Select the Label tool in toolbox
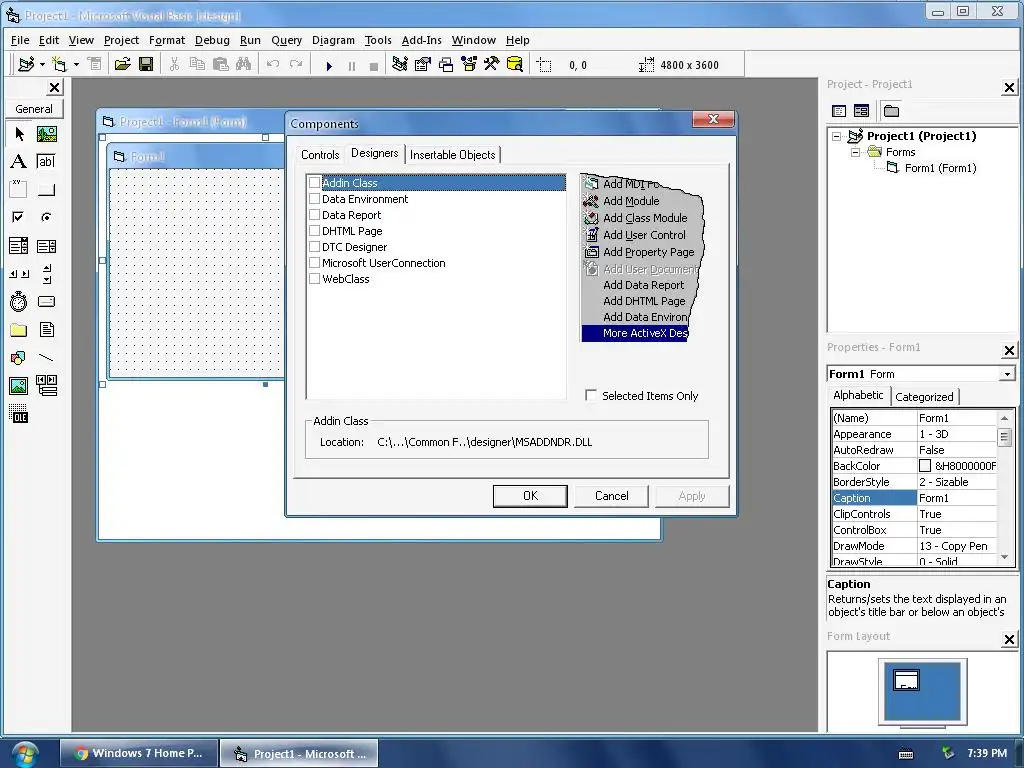1024x768 pixels. [19, 161]
